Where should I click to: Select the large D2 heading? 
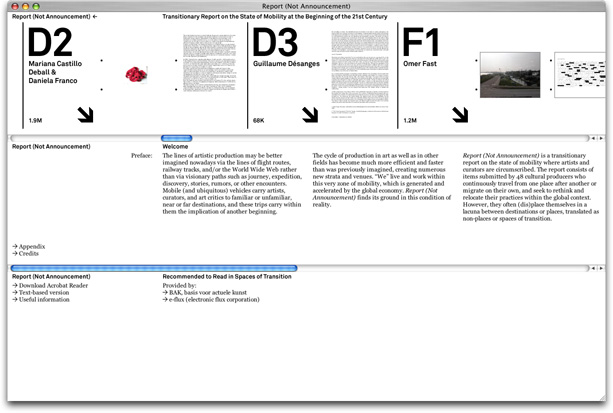tap(50, 43)
